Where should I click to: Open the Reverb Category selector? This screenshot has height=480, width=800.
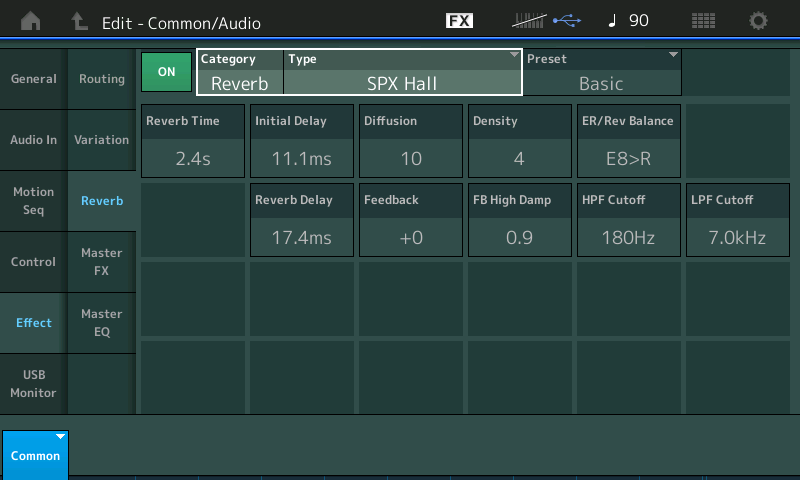click(x=240, y=72)
